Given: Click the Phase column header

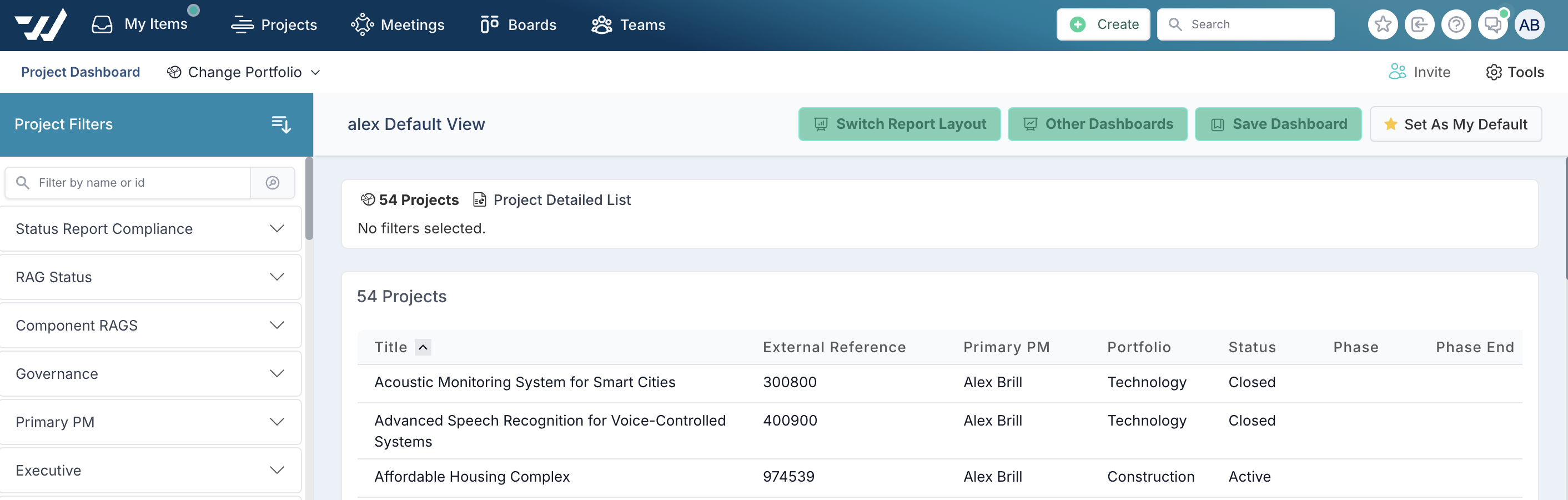Looking at the screenshot, I should point(1355,347).
